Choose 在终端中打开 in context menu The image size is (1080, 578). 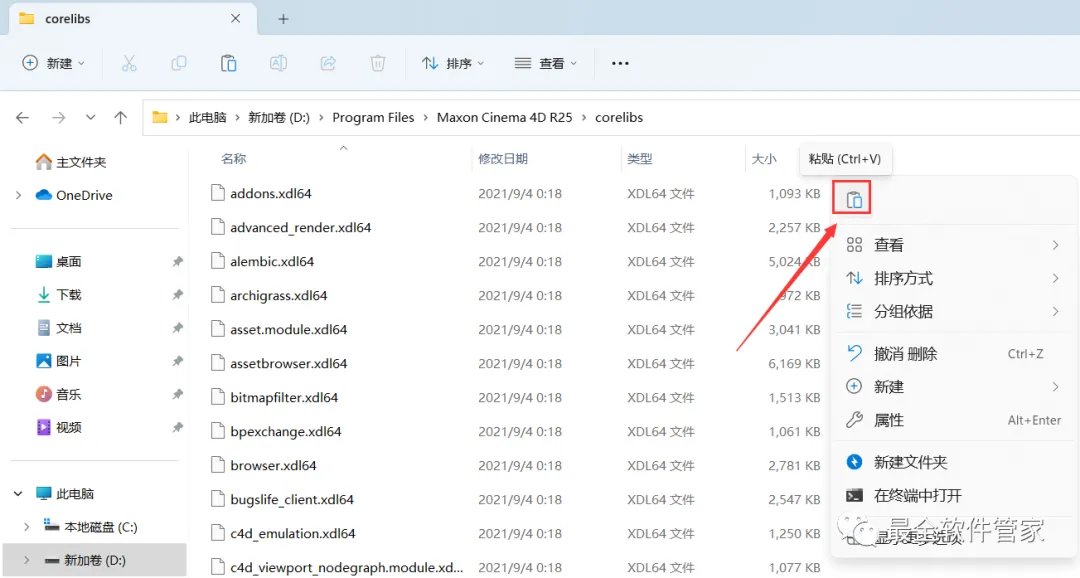[953, 495]
